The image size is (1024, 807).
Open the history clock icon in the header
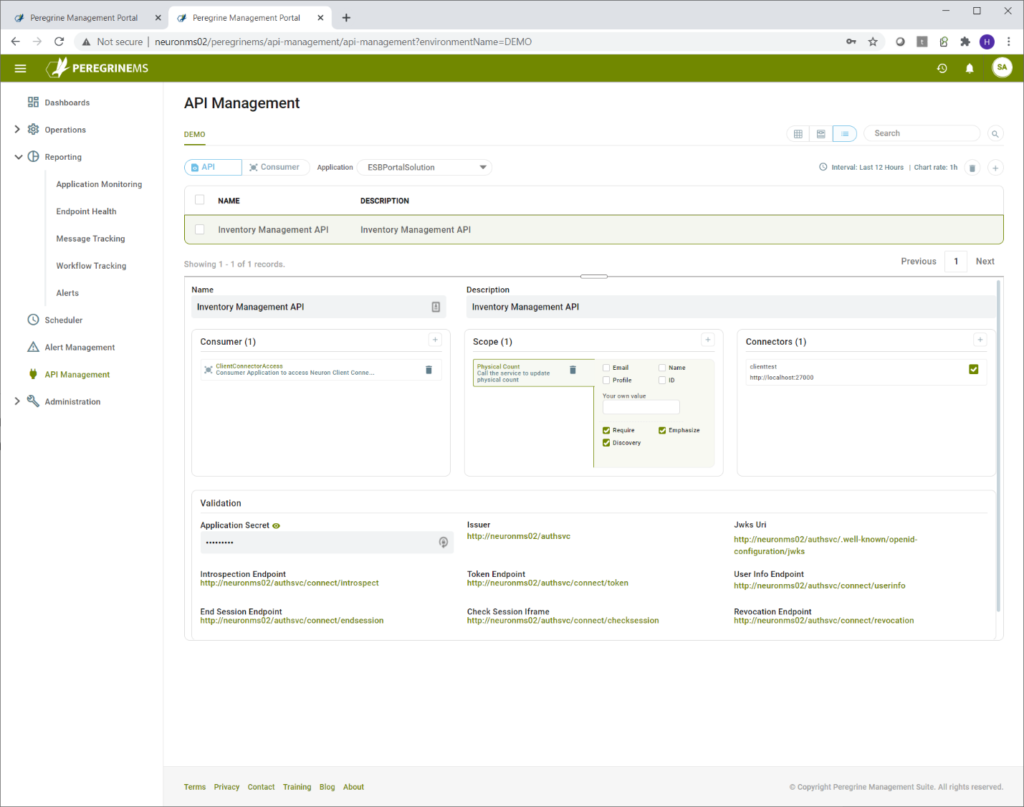pyautogui.click(x=941, y=68)
